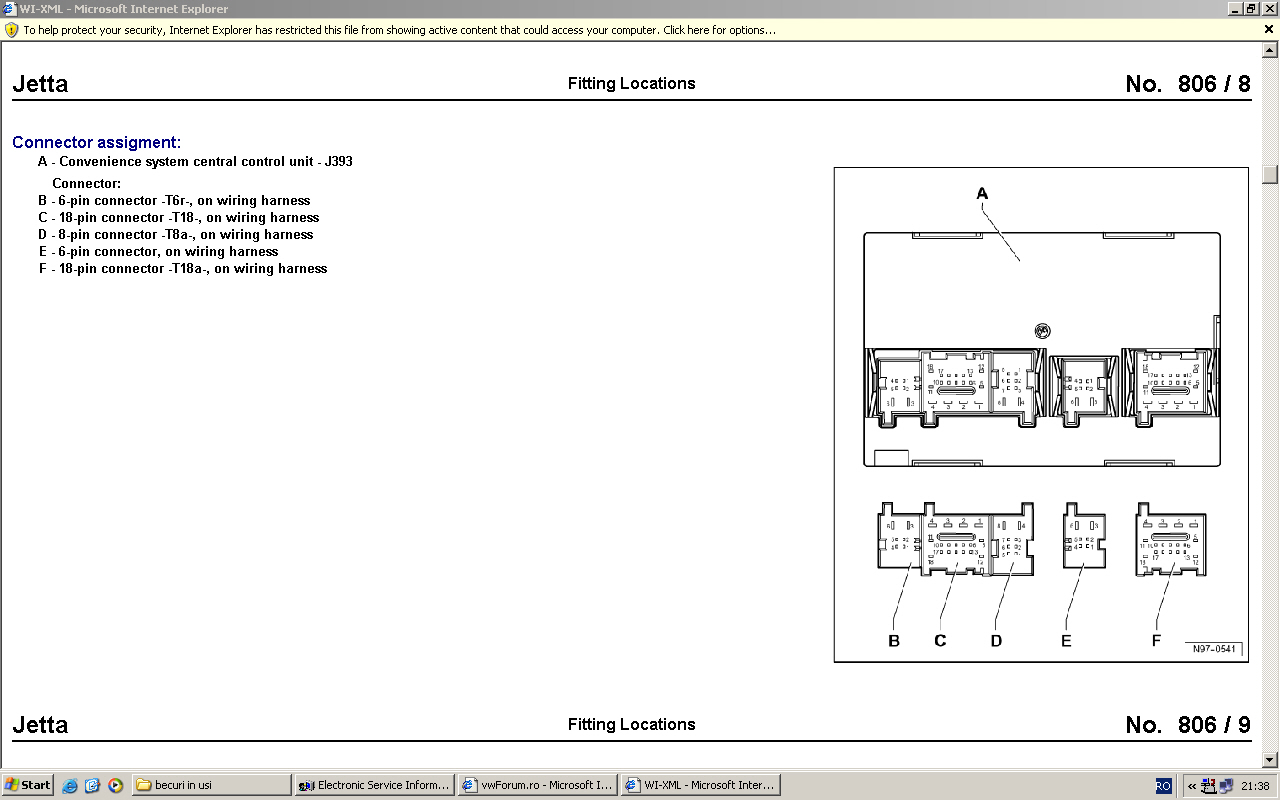1280x800 pixels.
Task: Click the vertical scrollbar thumb
Action: [x=1270, y=174]
